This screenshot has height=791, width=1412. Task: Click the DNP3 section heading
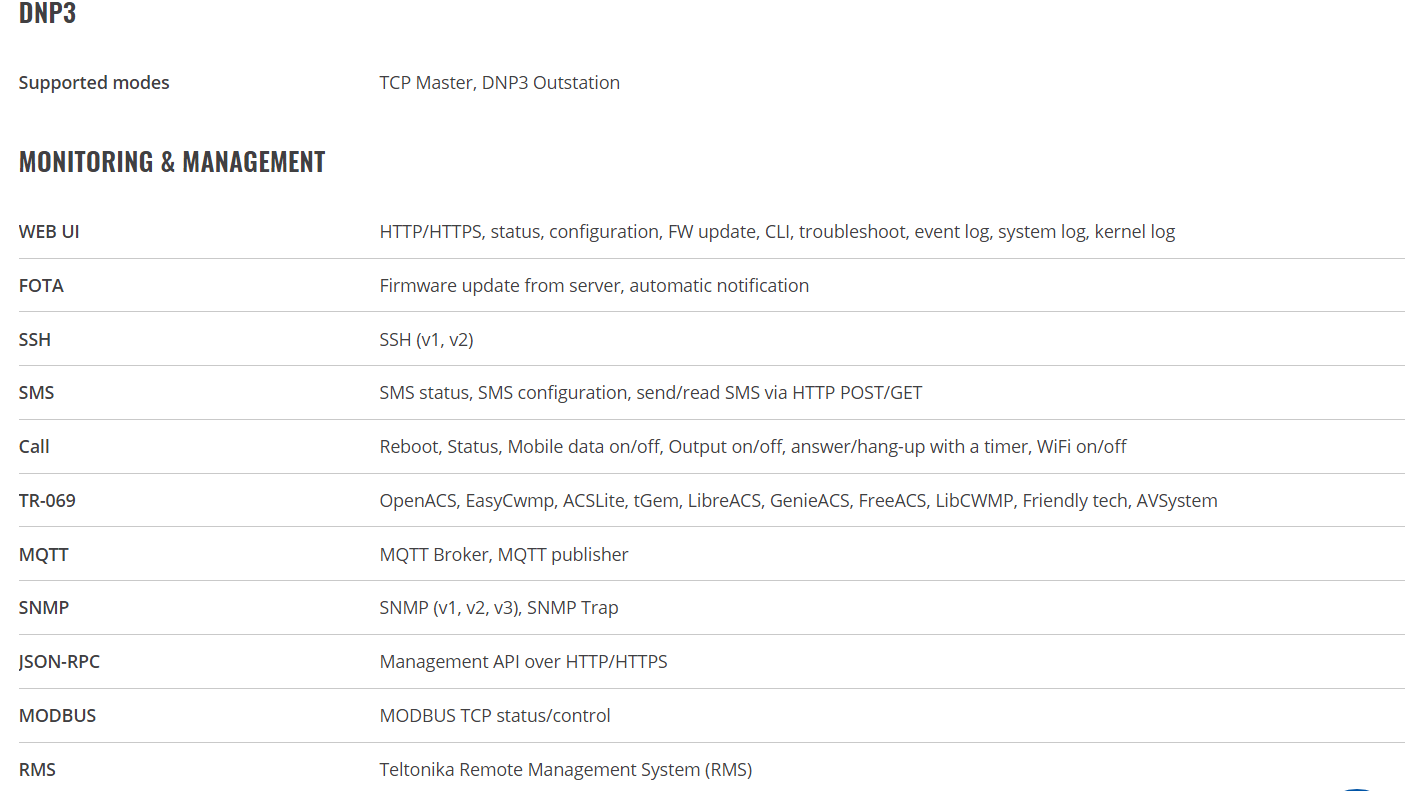(x=47, y=13)
